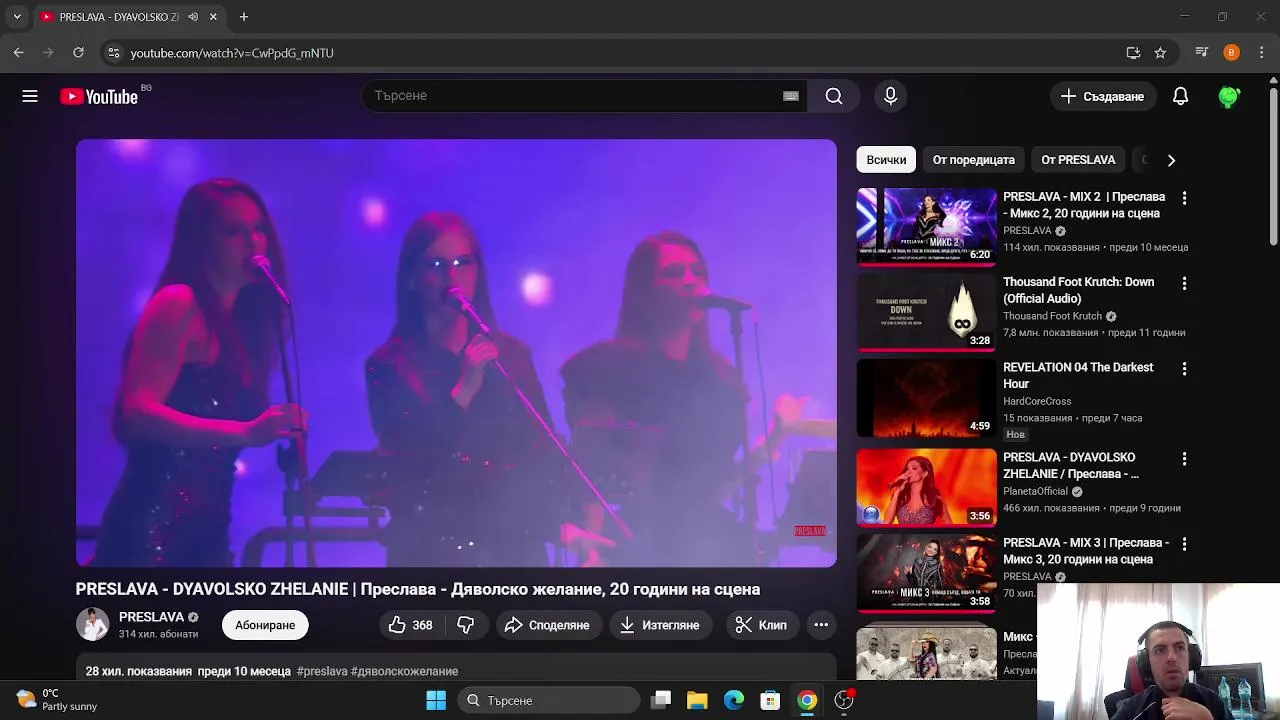
Task: Open the weather widget Partly sunny
Action: pos(57,699)
